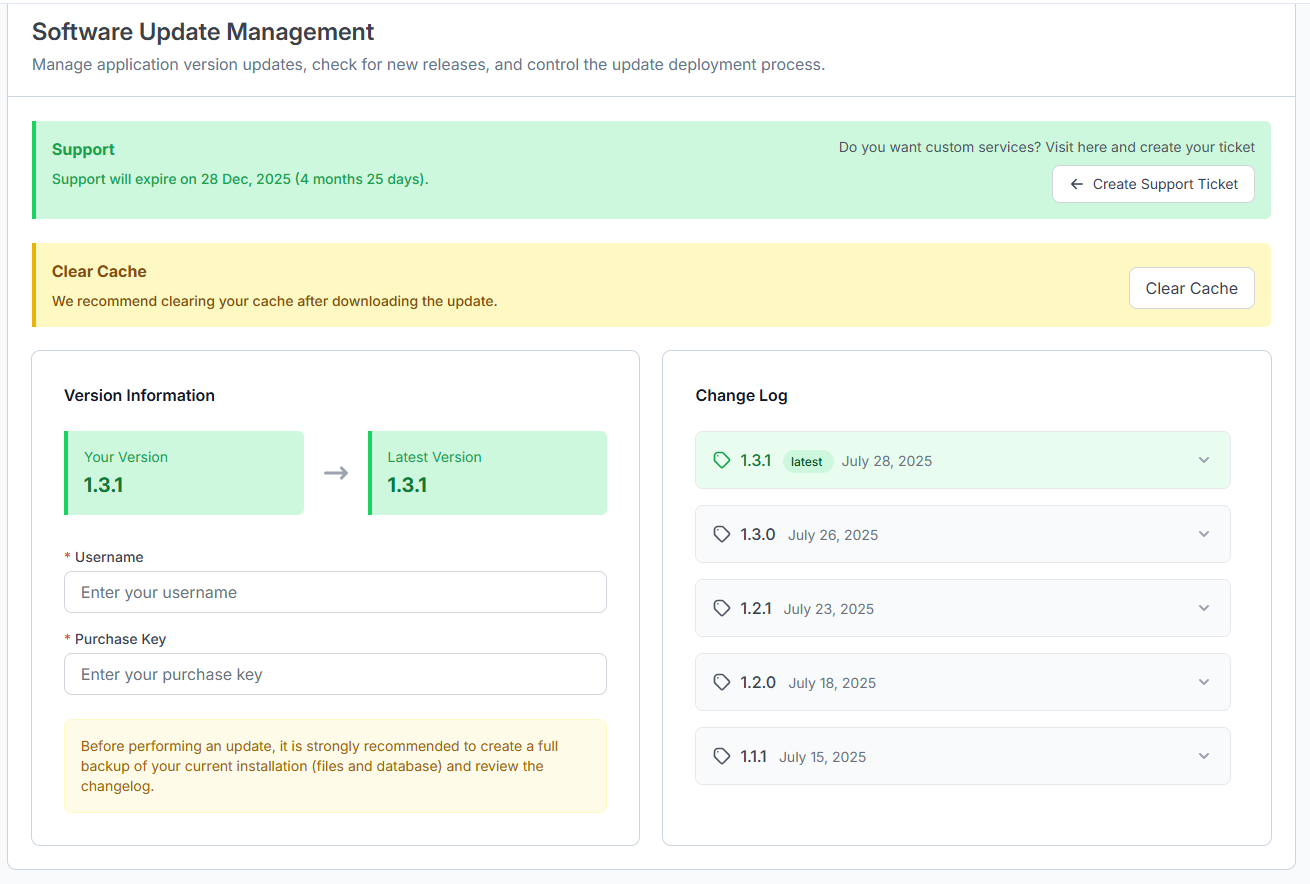
Task: Click the tag icon beside version 1.3.0
Action: (722, 534)
